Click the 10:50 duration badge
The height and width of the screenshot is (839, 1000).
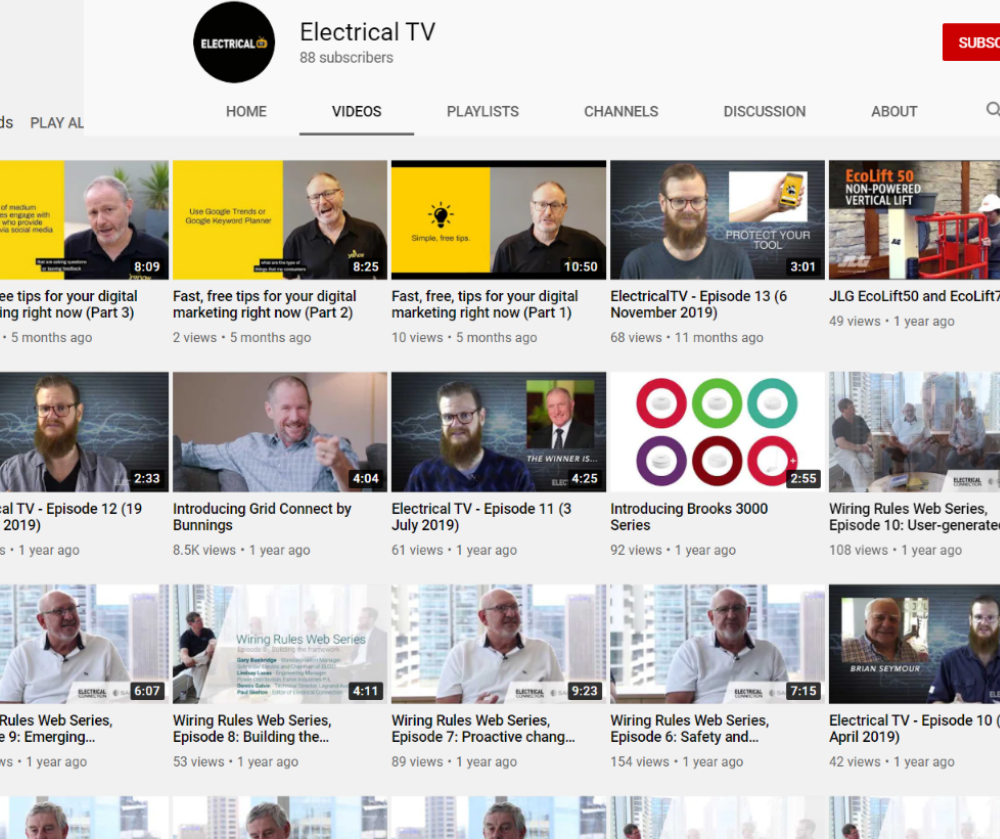580,266
